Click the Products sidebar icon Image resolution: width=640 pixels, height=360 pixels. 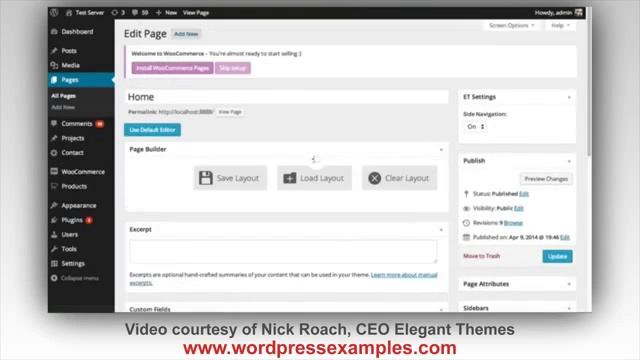54,186
